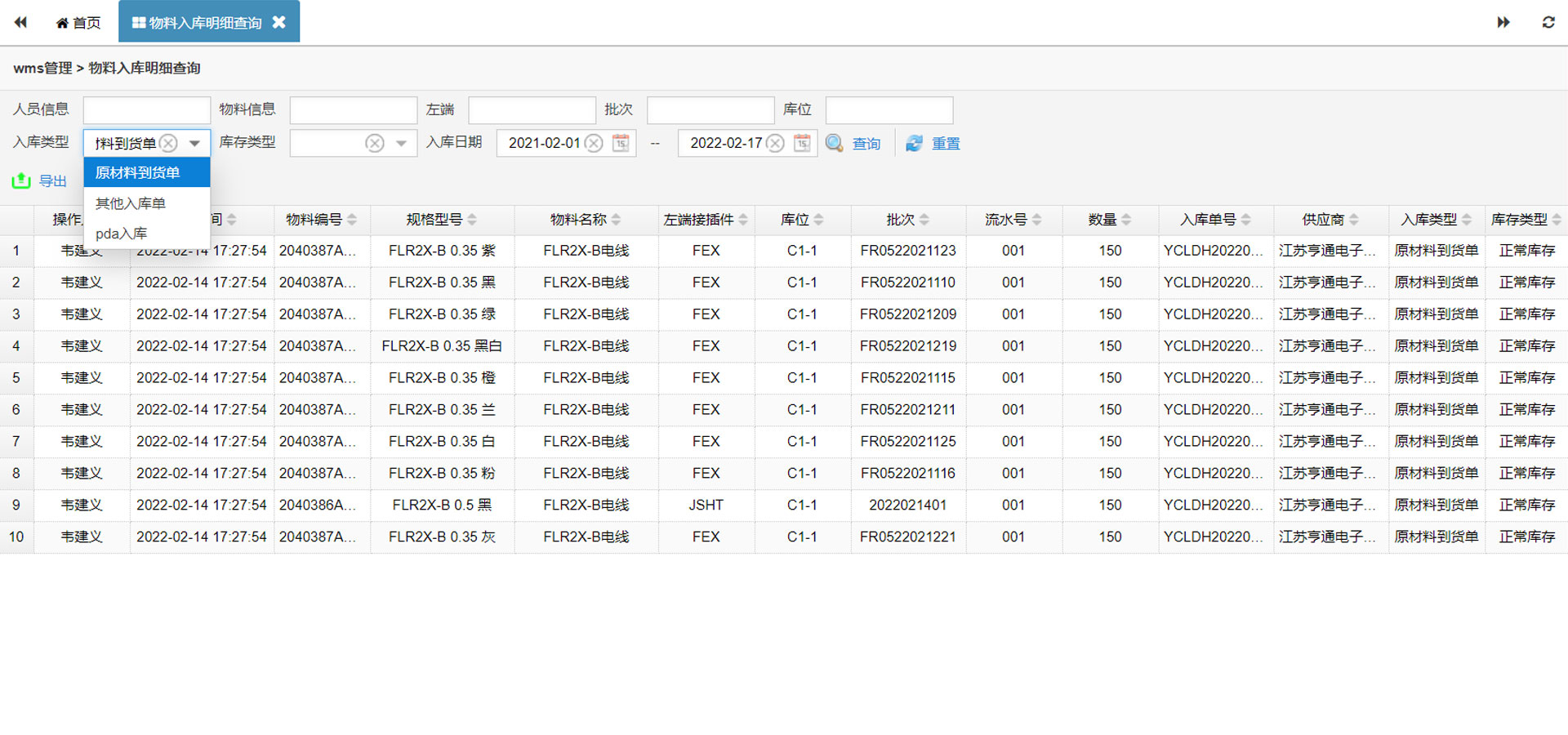Focus the 批次 filter input field
Screen dimensions: 1568x735
(710, 110)
